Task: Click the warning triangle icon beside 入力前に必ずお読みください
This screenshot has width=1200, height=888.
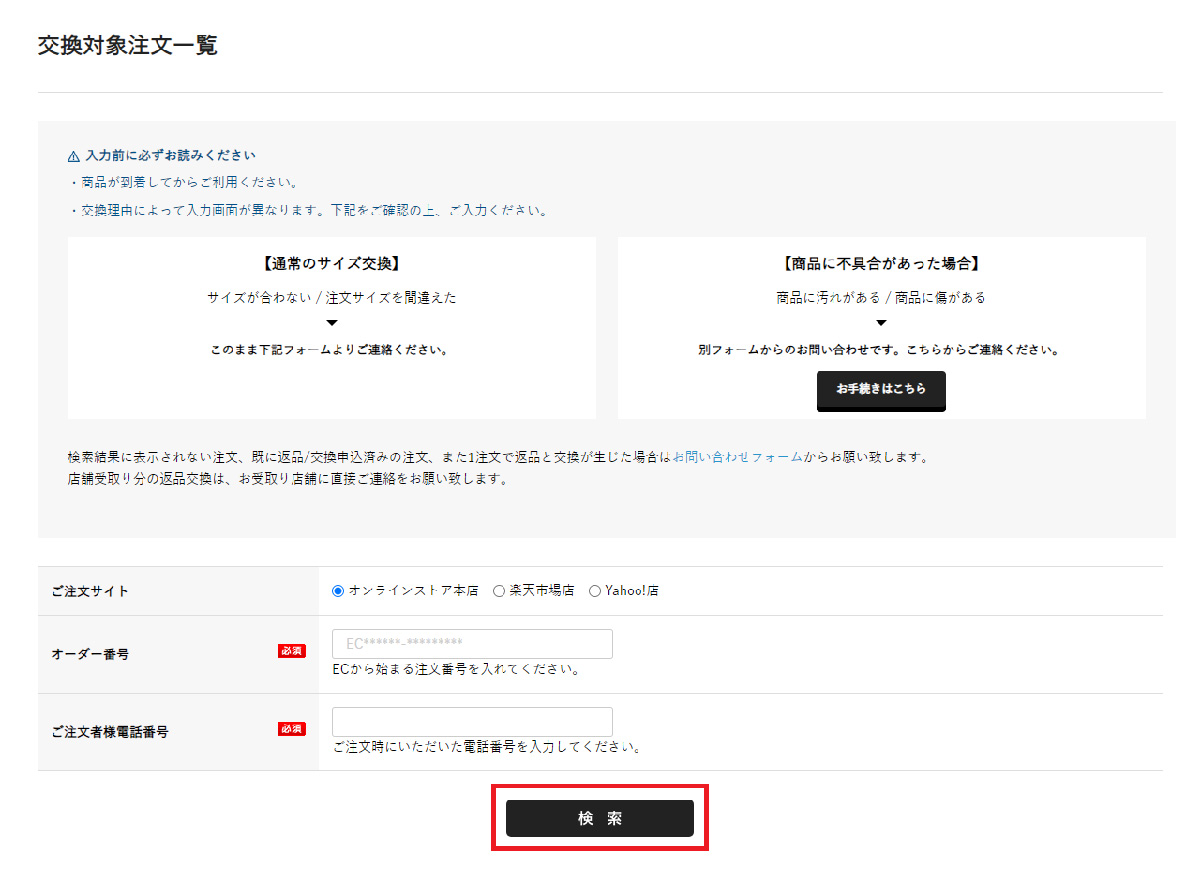Action: (73, 156)
